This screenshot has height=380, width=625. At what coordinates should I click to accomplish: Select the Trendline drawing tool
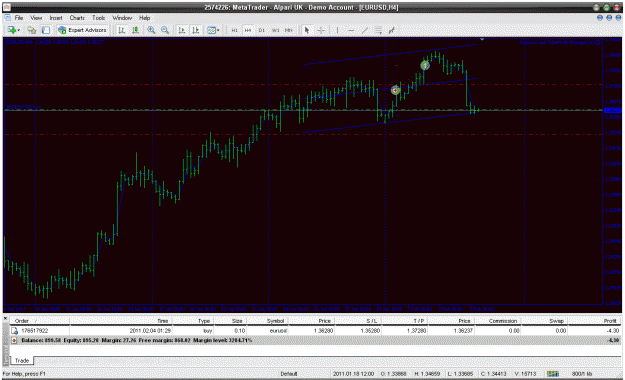(x=365, y=30)
